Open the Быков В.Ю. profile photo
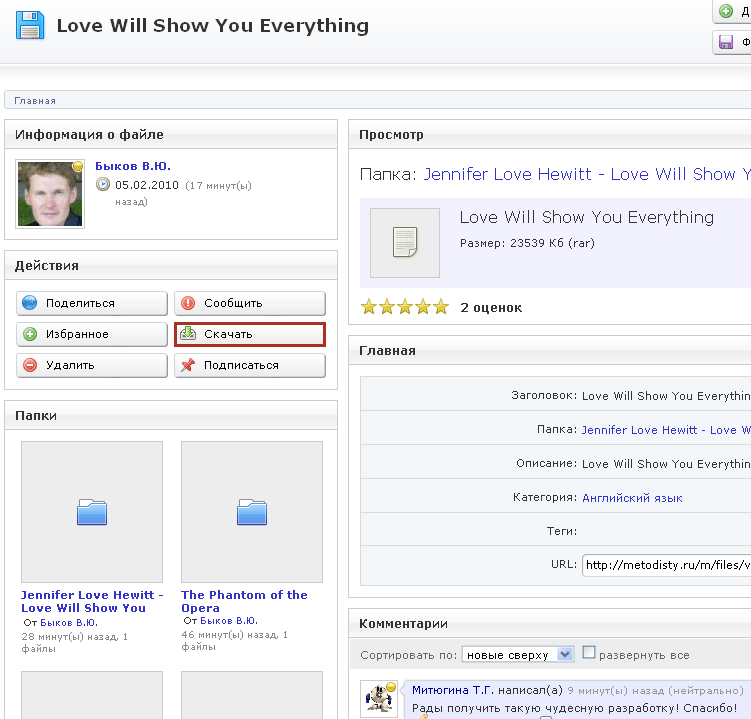751x719 pixels. click(x=50, y=194)
